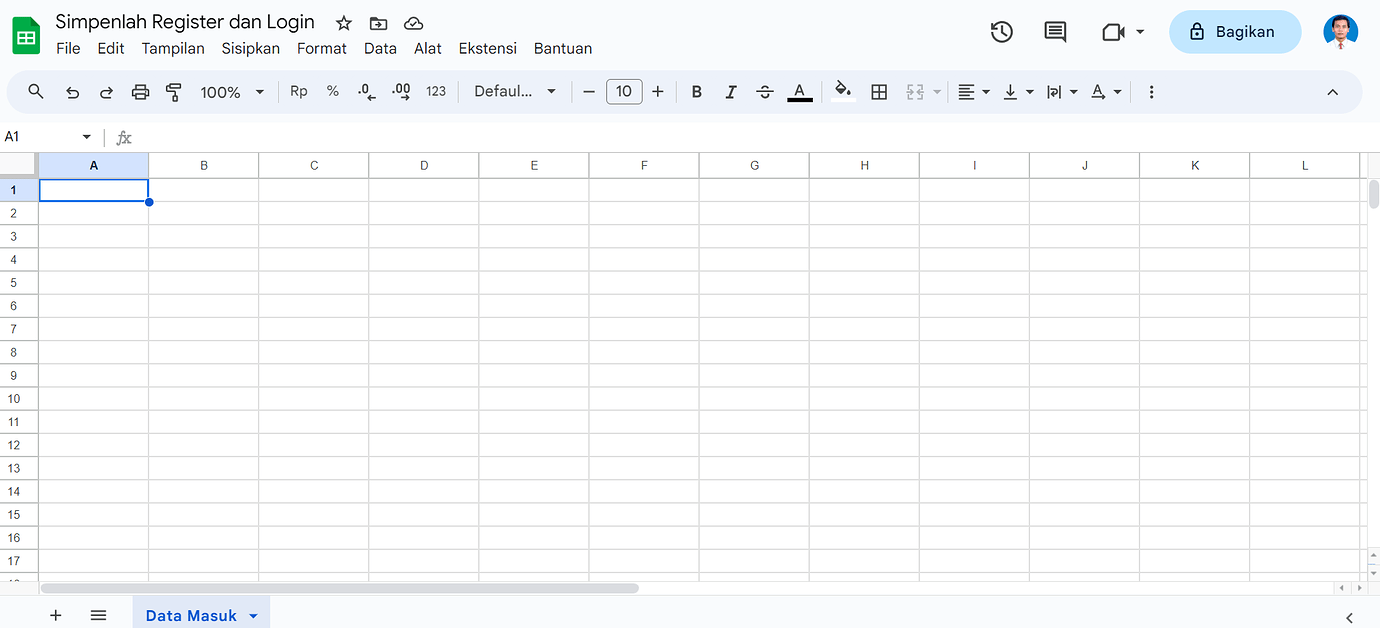Viewport: 1380px width, 628px height.
Task: Format selection as Rupiah currency
Action: pos(298,91)
